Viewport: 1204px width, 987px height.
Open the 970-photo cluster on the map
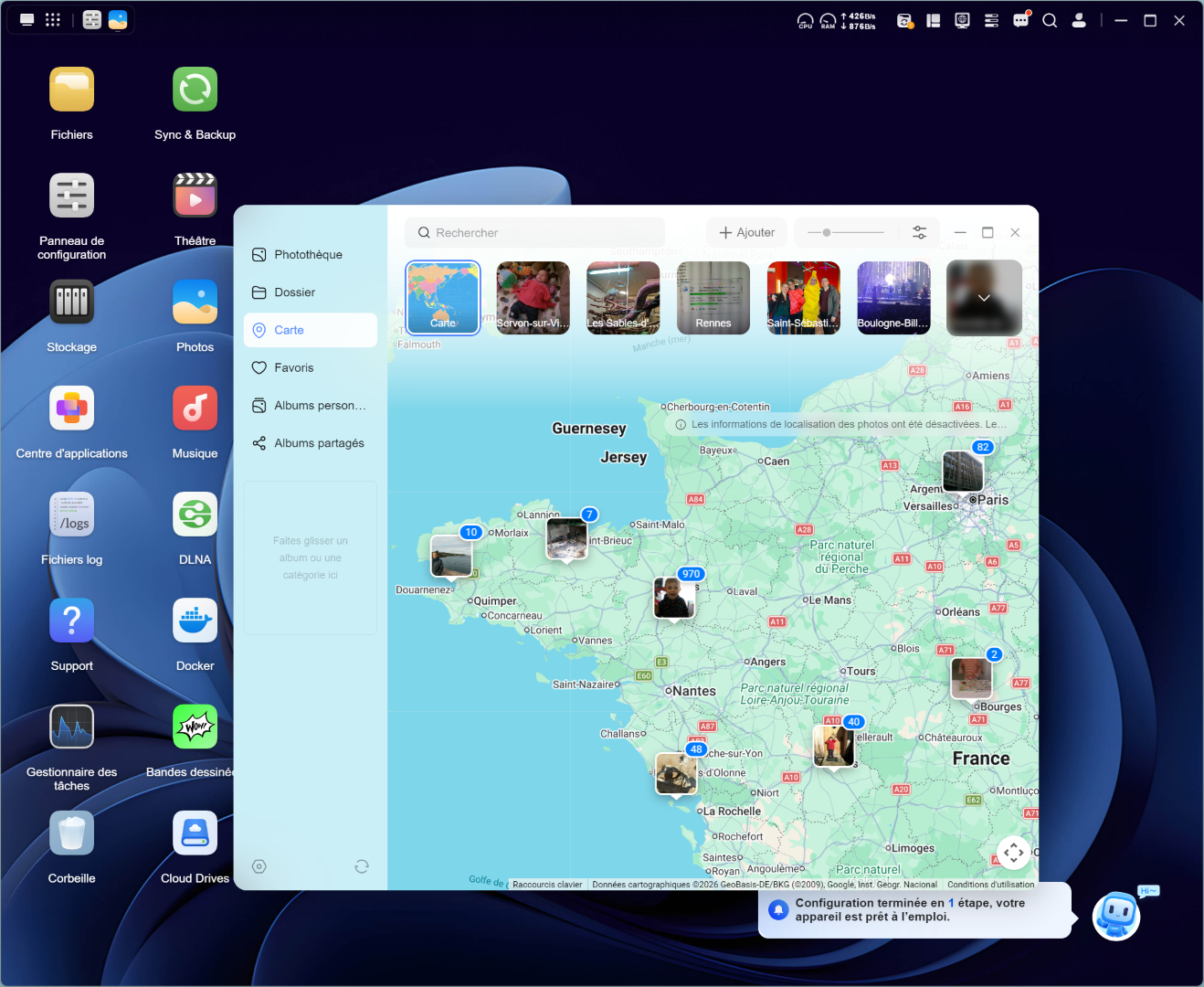coord(674,598)
